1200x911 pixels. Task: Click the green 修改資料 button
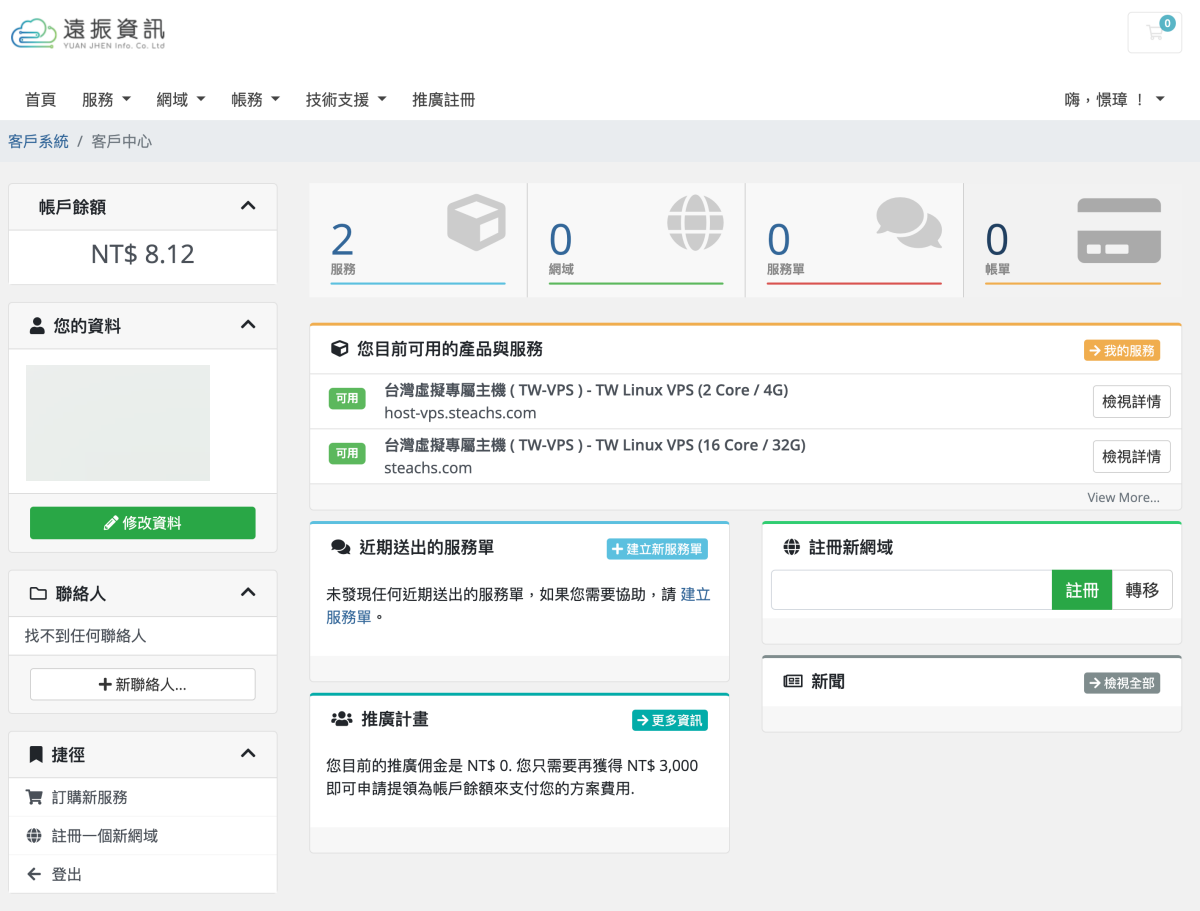(142, 523)
